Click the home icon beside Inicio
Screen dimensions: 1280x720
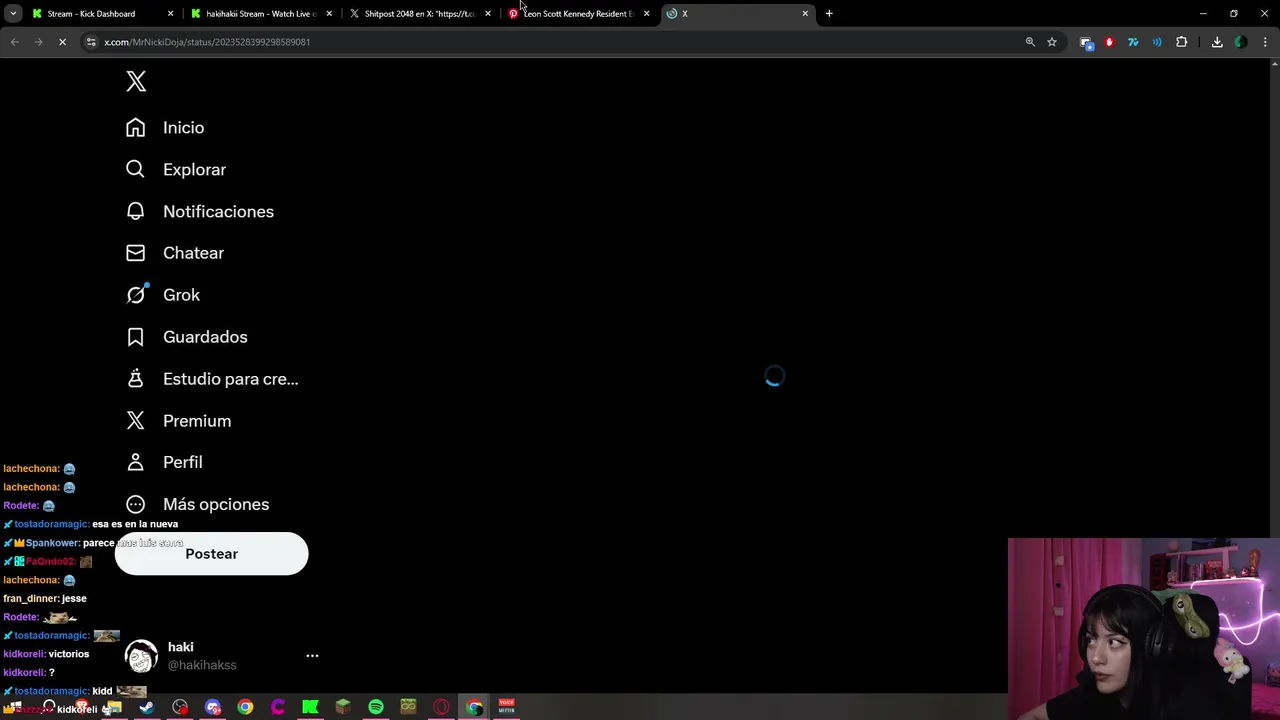(135, 128)
